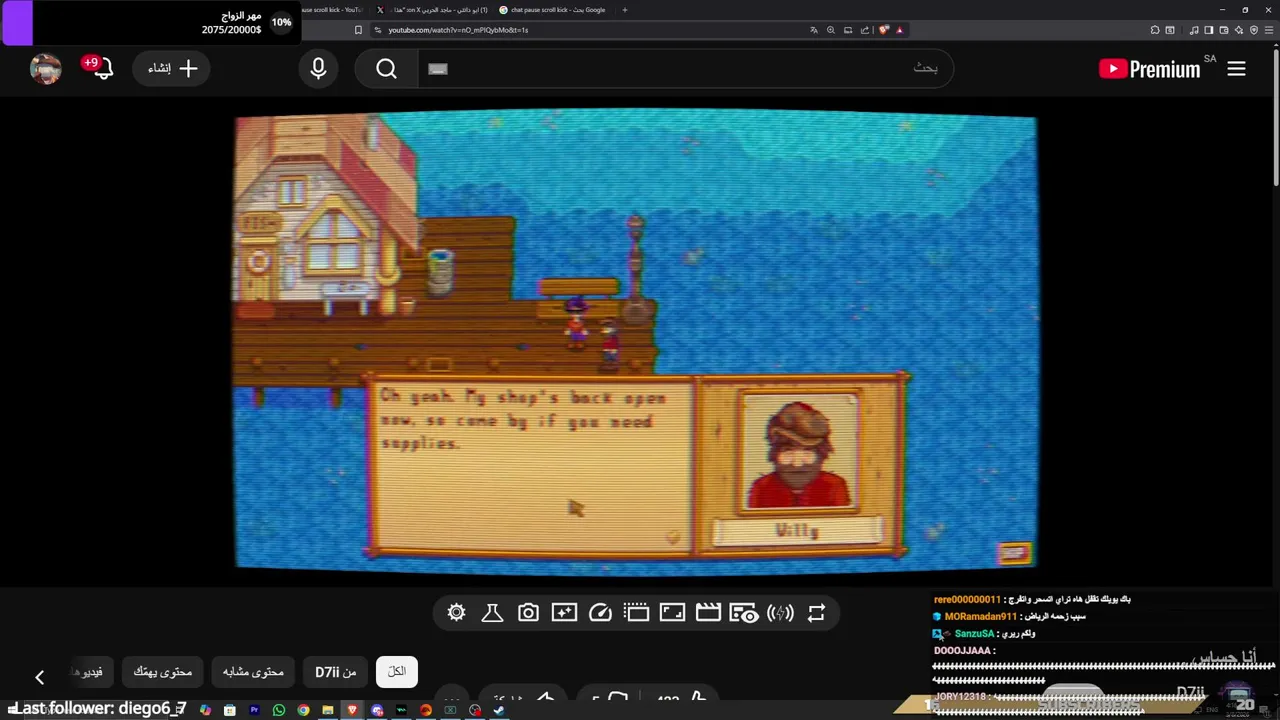Click the zoom magnifier icon in address bar
Screen dimensions: 1280x720
[830, 30]
